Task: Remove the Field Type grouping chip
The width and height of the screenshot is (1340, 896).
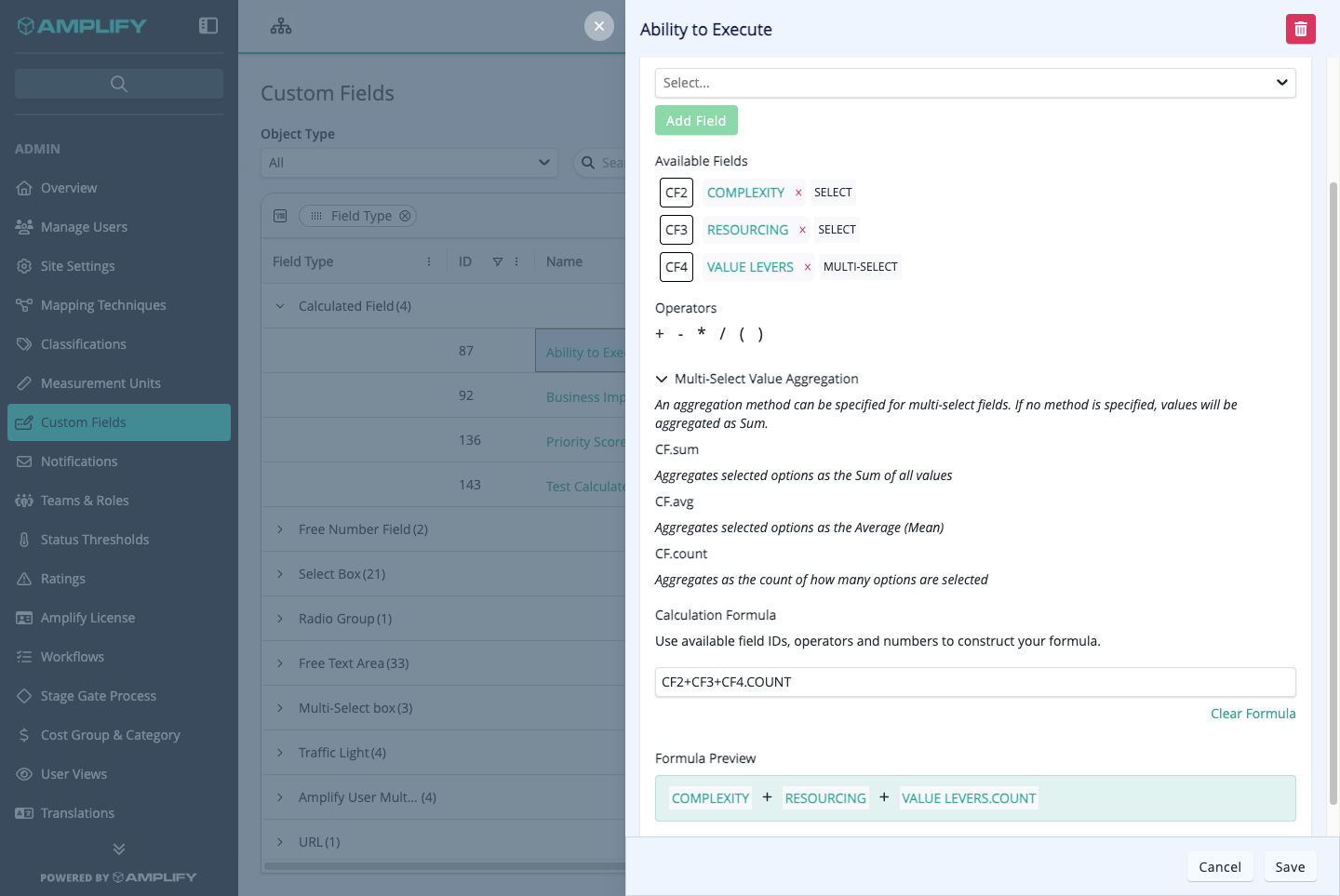Action: click(x=405, y=216)
